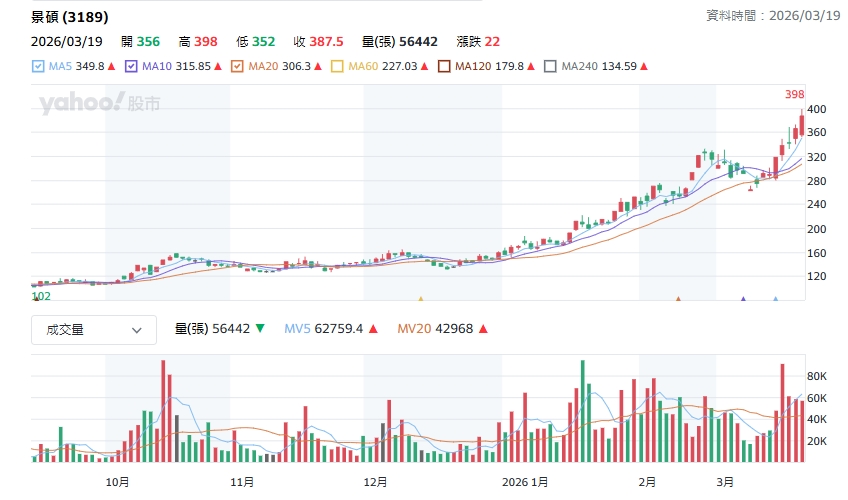Viewport: 848px width, 500px height.
Task: Click the Yahoo 股市 logo watermark
Action: pyautogui.click(x=99, y=103)
